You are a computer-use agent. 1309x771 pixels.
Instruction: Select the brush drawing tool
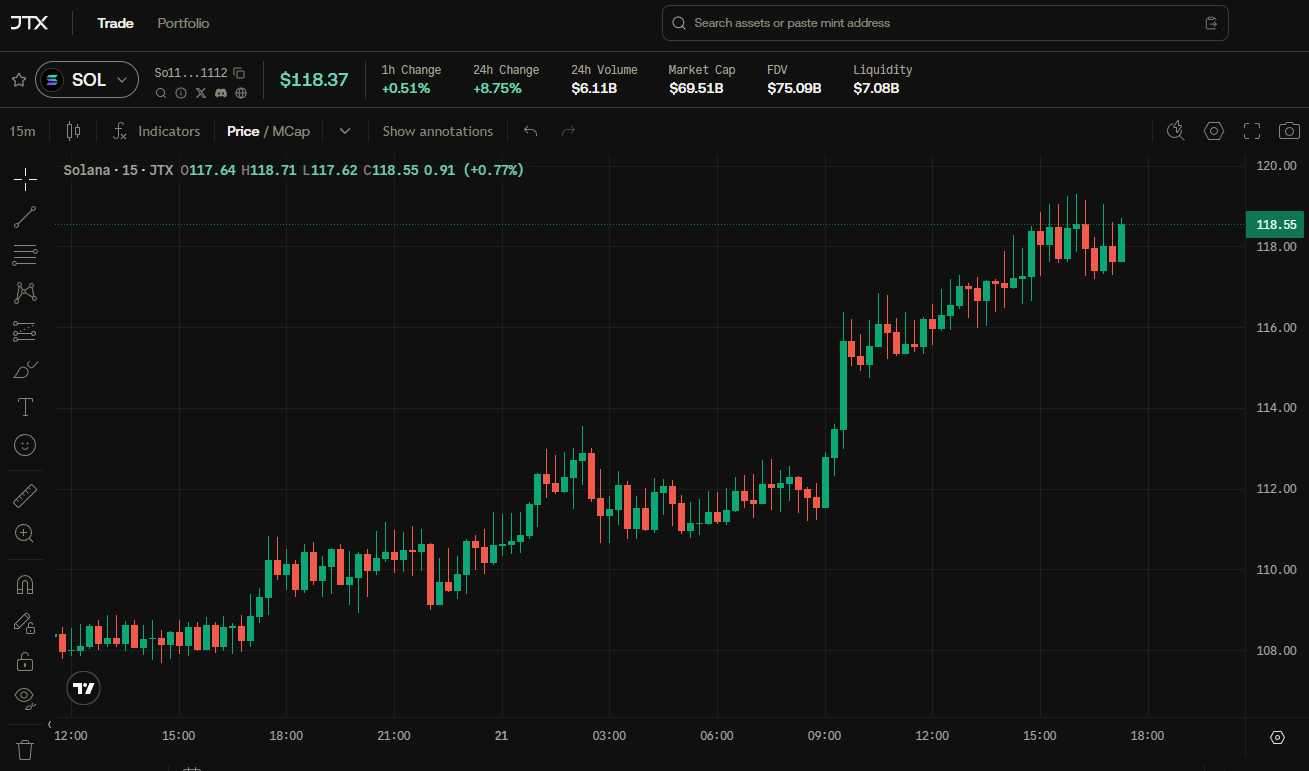click(25, 369)
